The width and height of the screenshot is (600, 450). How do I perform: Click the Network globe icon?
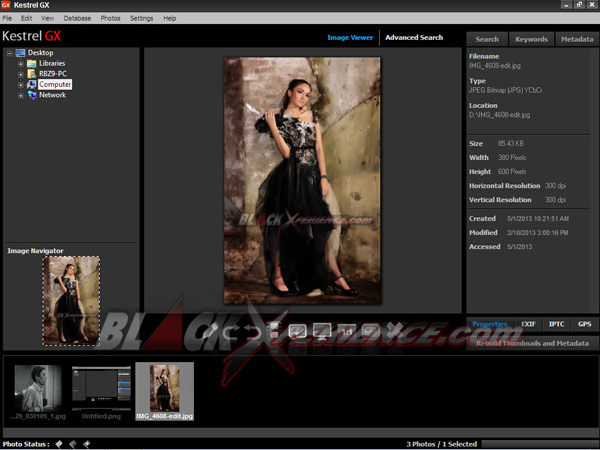(x=31, y=95)
